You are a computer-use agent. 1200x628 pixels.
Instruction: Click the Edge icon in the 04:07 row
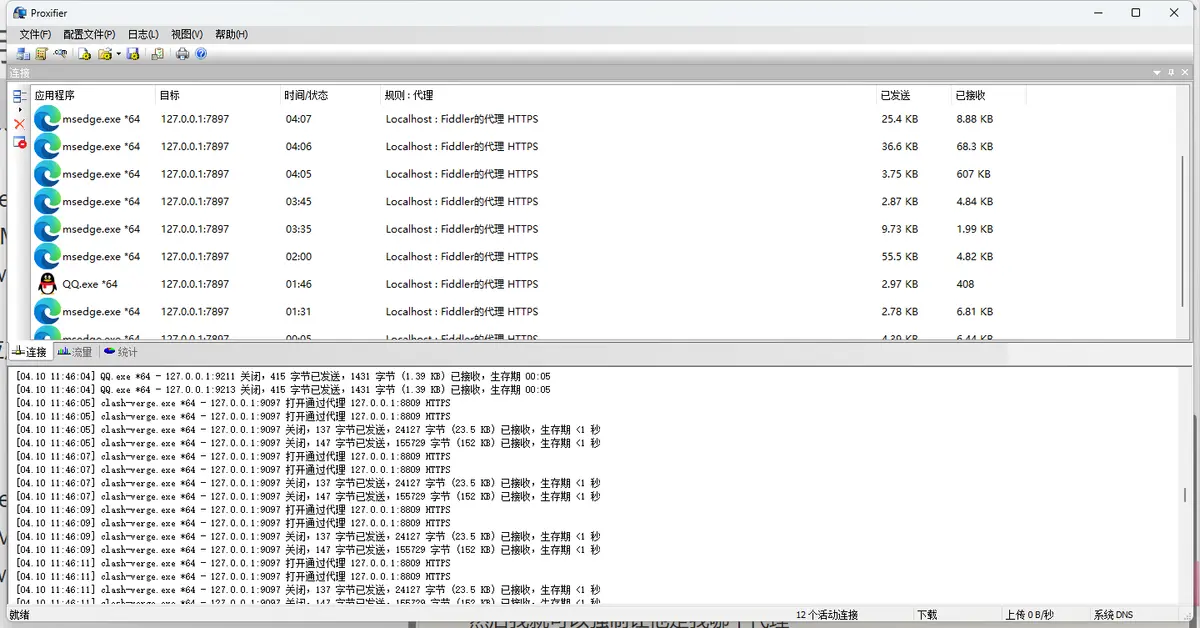point(47,119)
